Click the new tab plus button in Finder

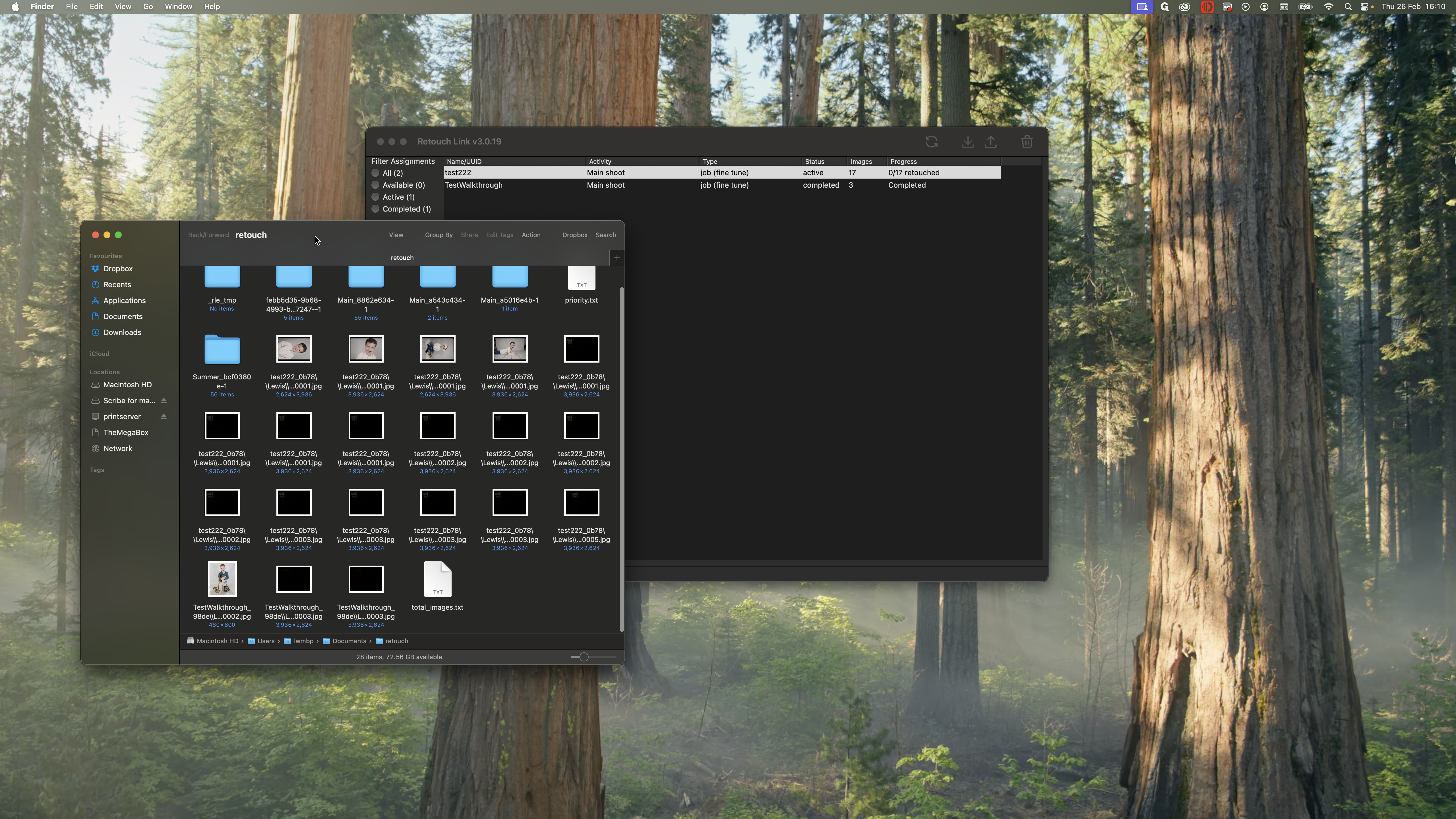[x=617, y=258]
